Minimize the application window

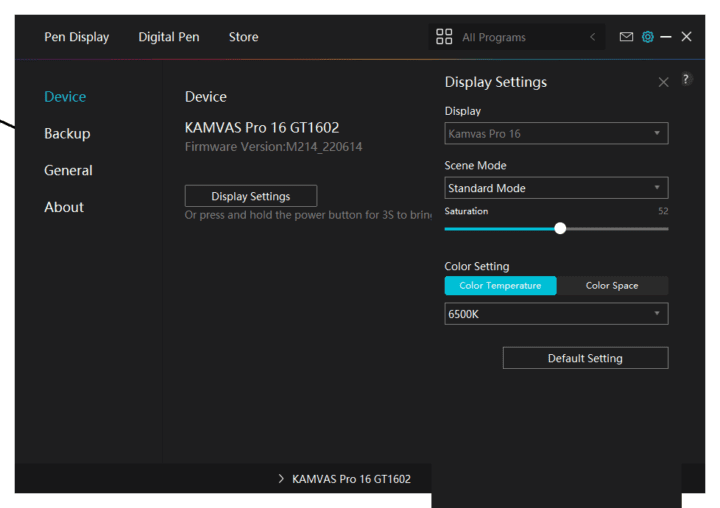pos(666,37)
